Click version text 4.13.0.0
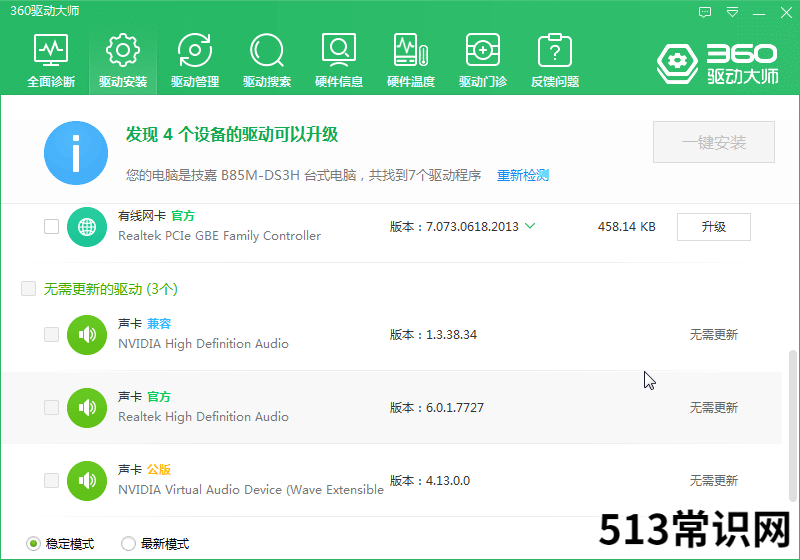800x560 pixels. tap(448, 481)
